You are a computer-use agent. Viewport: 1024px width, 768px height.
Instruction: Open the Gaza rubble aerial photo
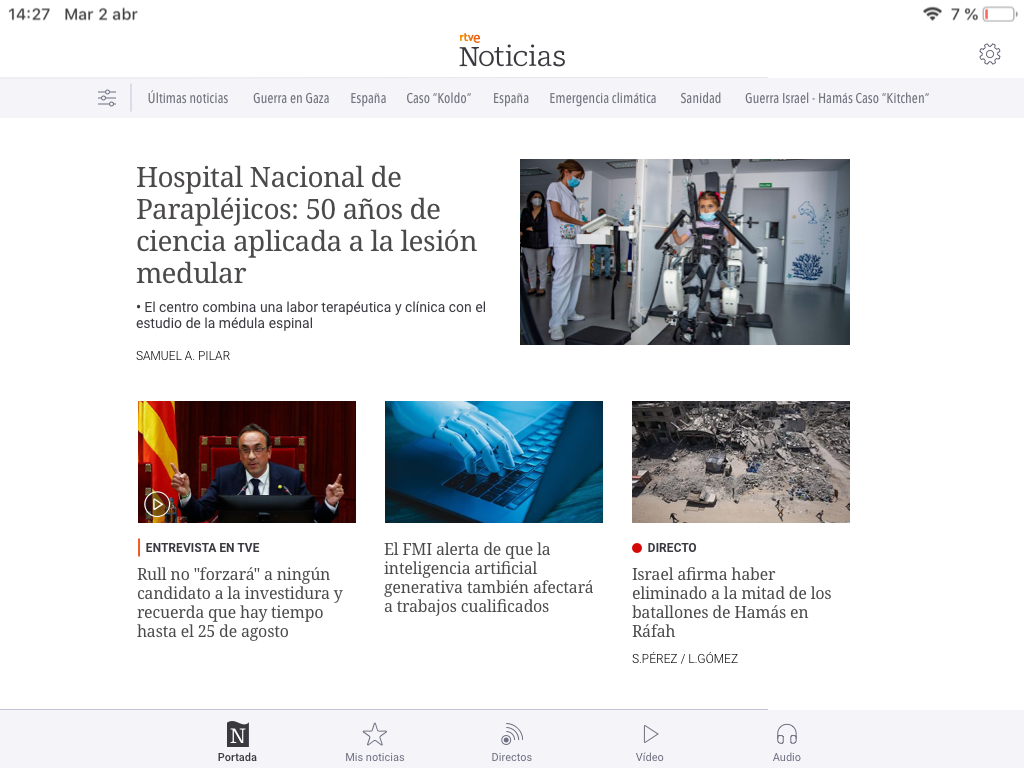click(741, 462)
